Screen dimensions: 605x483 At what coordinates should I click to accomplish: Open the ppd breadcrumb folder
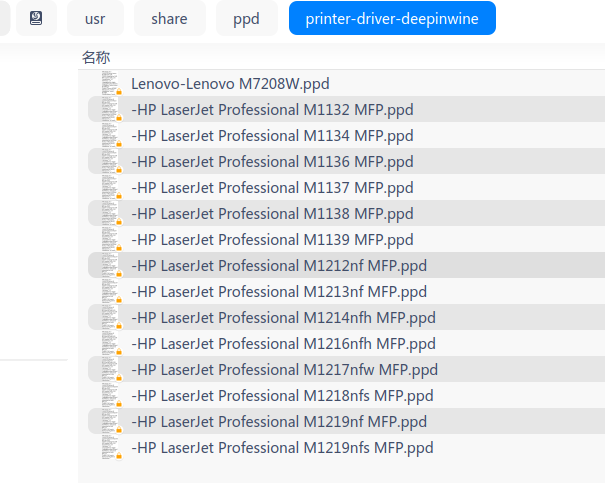pyautogui.click(x=246, y=18)
